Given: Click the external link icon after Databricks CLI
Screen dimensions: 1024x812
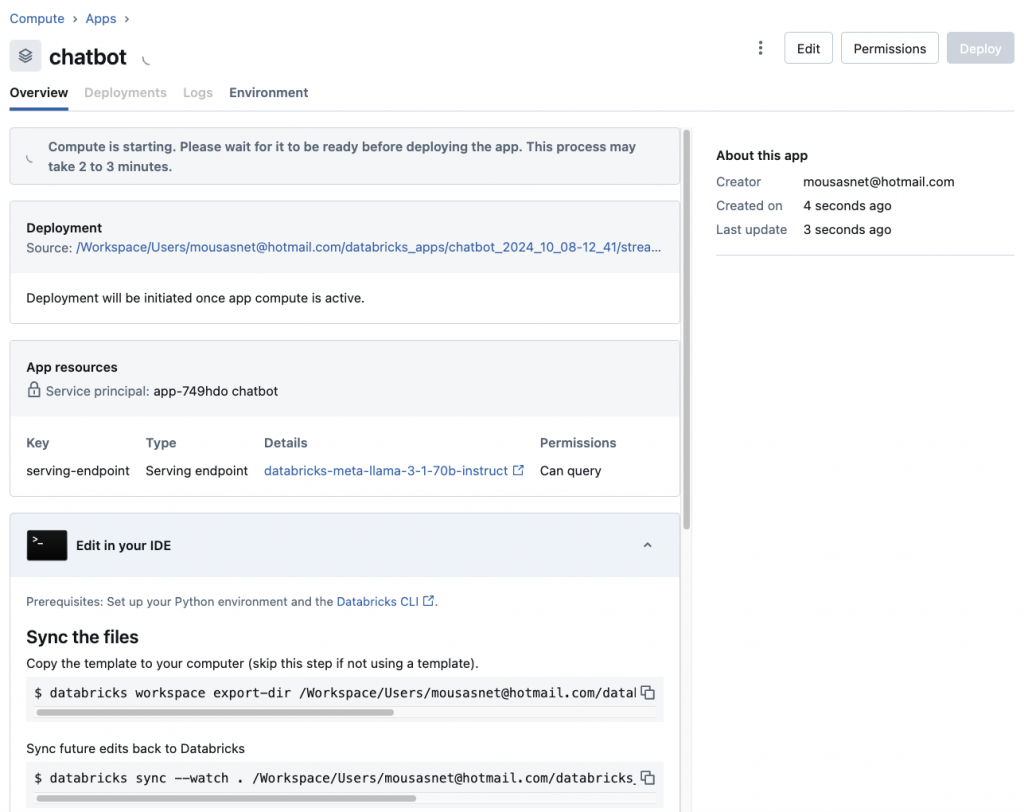Looking at the screenshot, I should 429,601.
